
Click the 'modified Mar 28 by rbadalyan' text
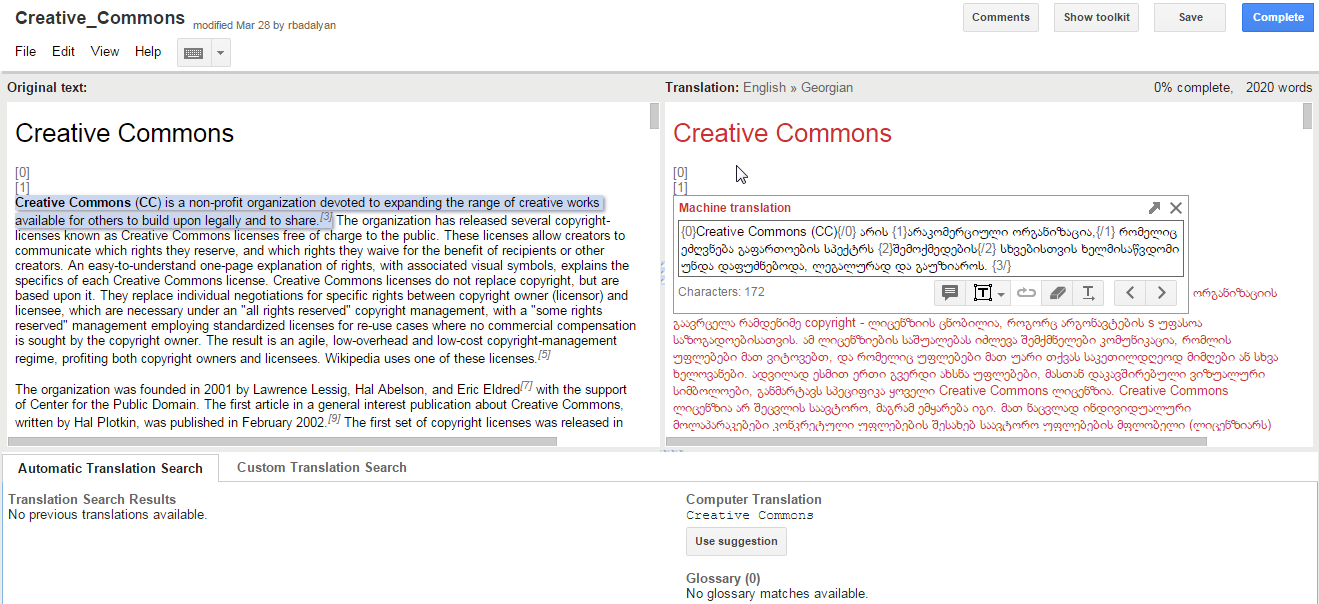pos(265,24)
